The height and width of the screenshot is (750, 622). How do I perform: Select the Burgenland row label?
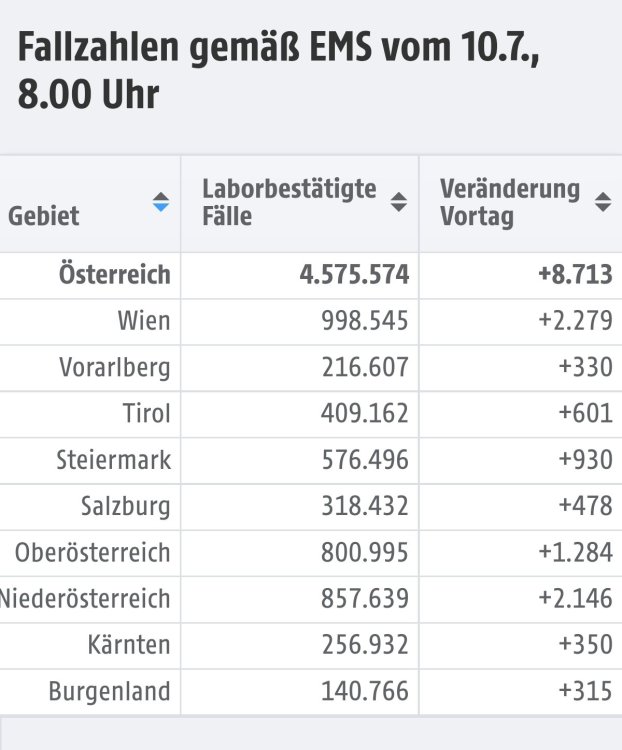click(109, 691)
